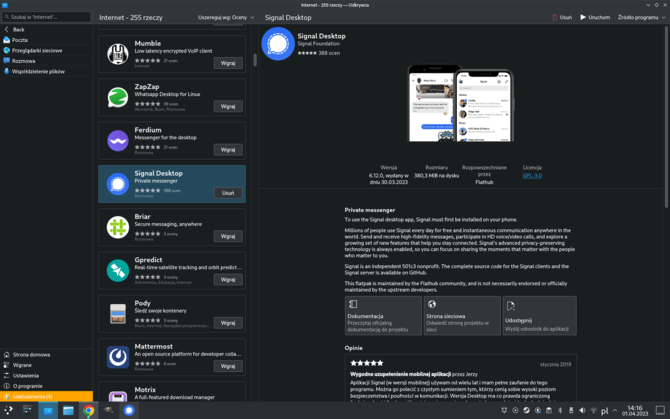Open the Źródło programu dropdown
670x419 pixels.
pyautogui.click(x=641, y=18)
